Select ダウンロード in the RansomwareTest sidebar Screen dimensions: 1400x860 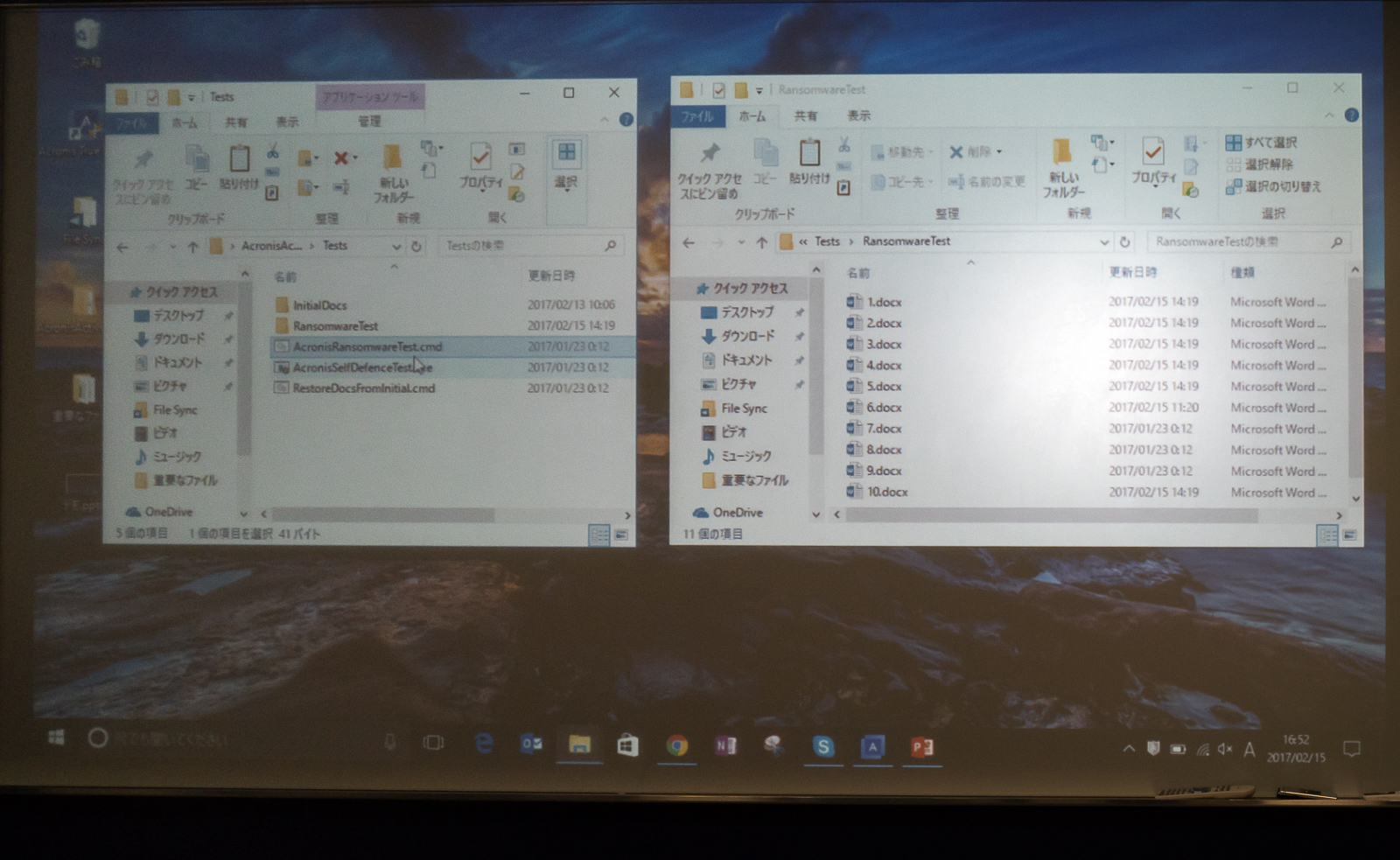tap(747, 336)
